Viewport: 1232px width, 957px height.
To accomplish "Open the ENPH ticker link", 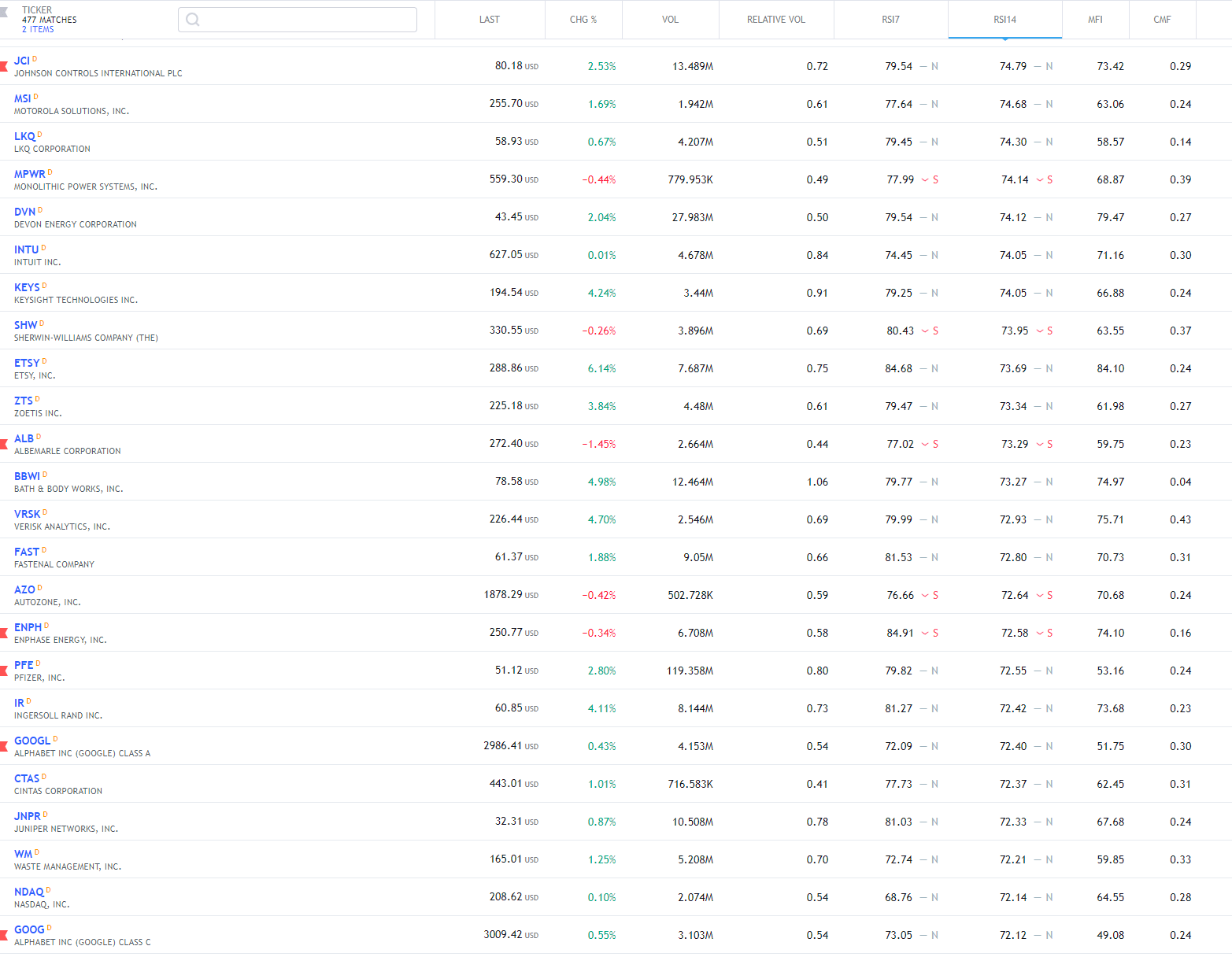I will click(x=28, y=627).
